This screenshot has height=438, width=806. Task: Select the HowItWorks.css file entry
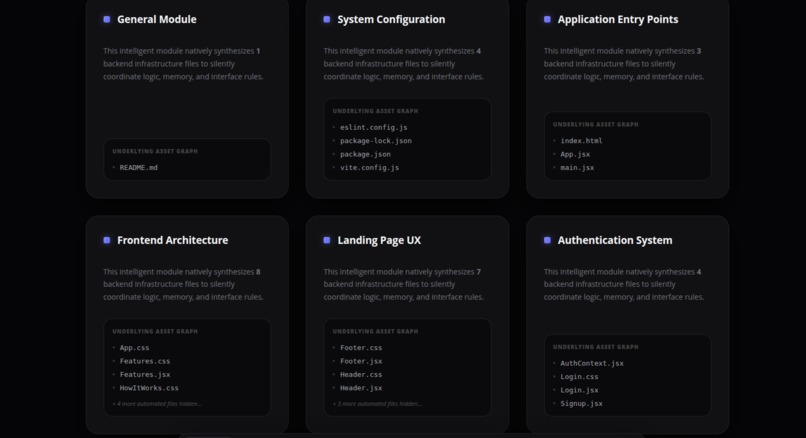pos(149,388)
